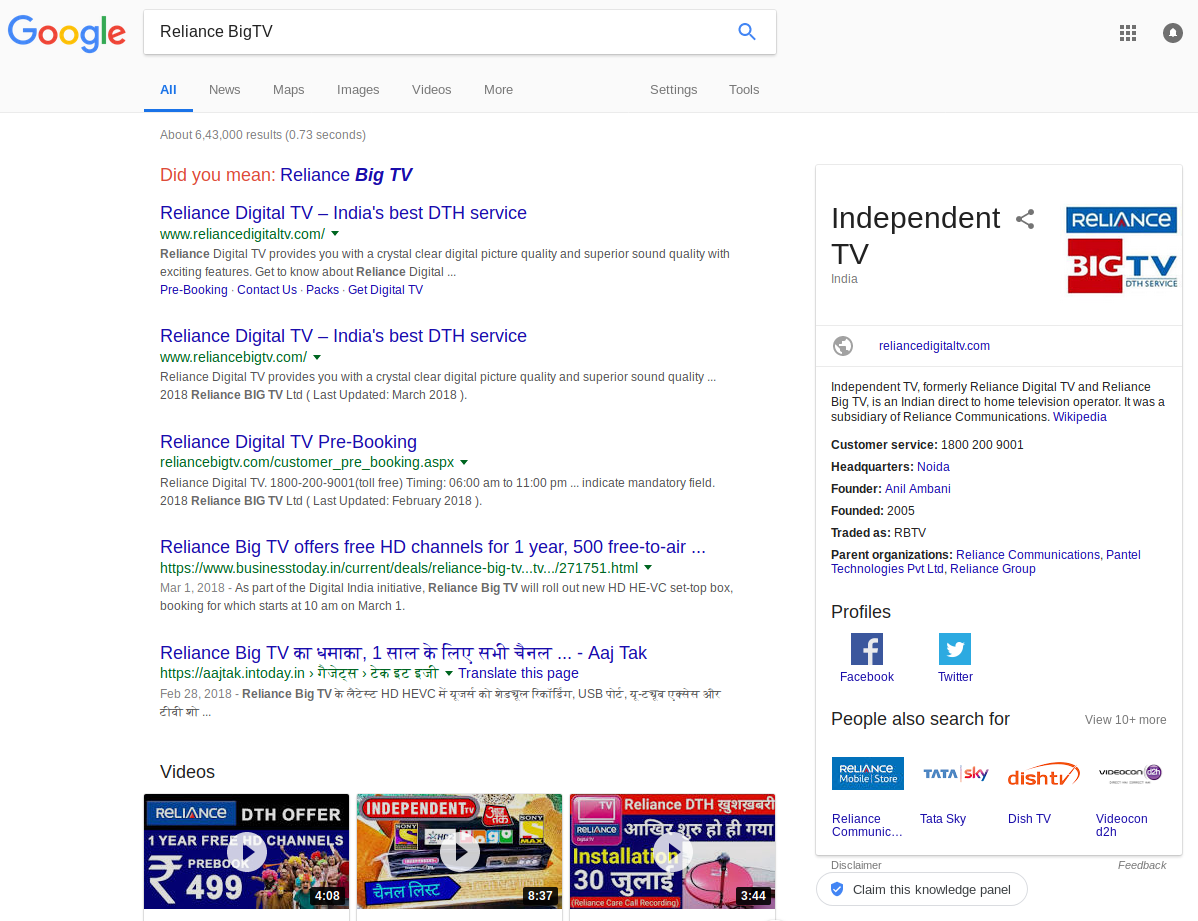Viewport: 1198px width, 921px height.
Task: Click Translate this page link
Action: 518,673
